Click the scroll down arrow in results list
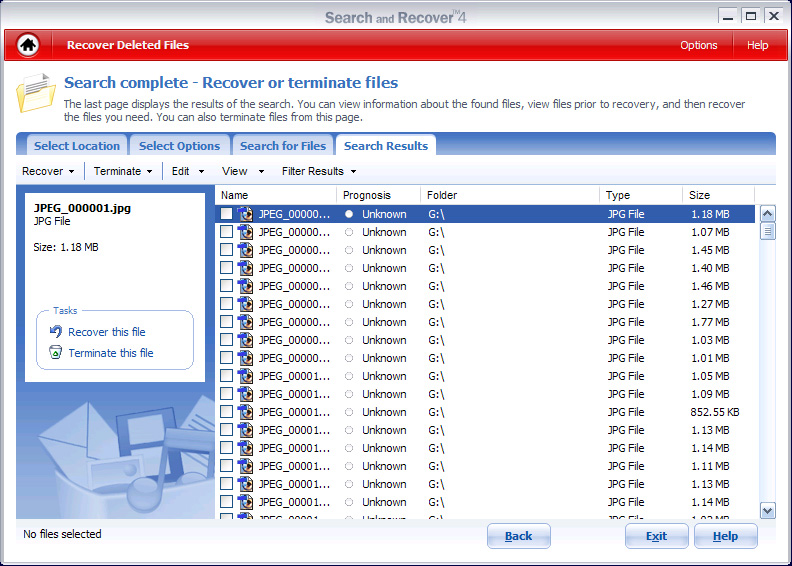 767,510
